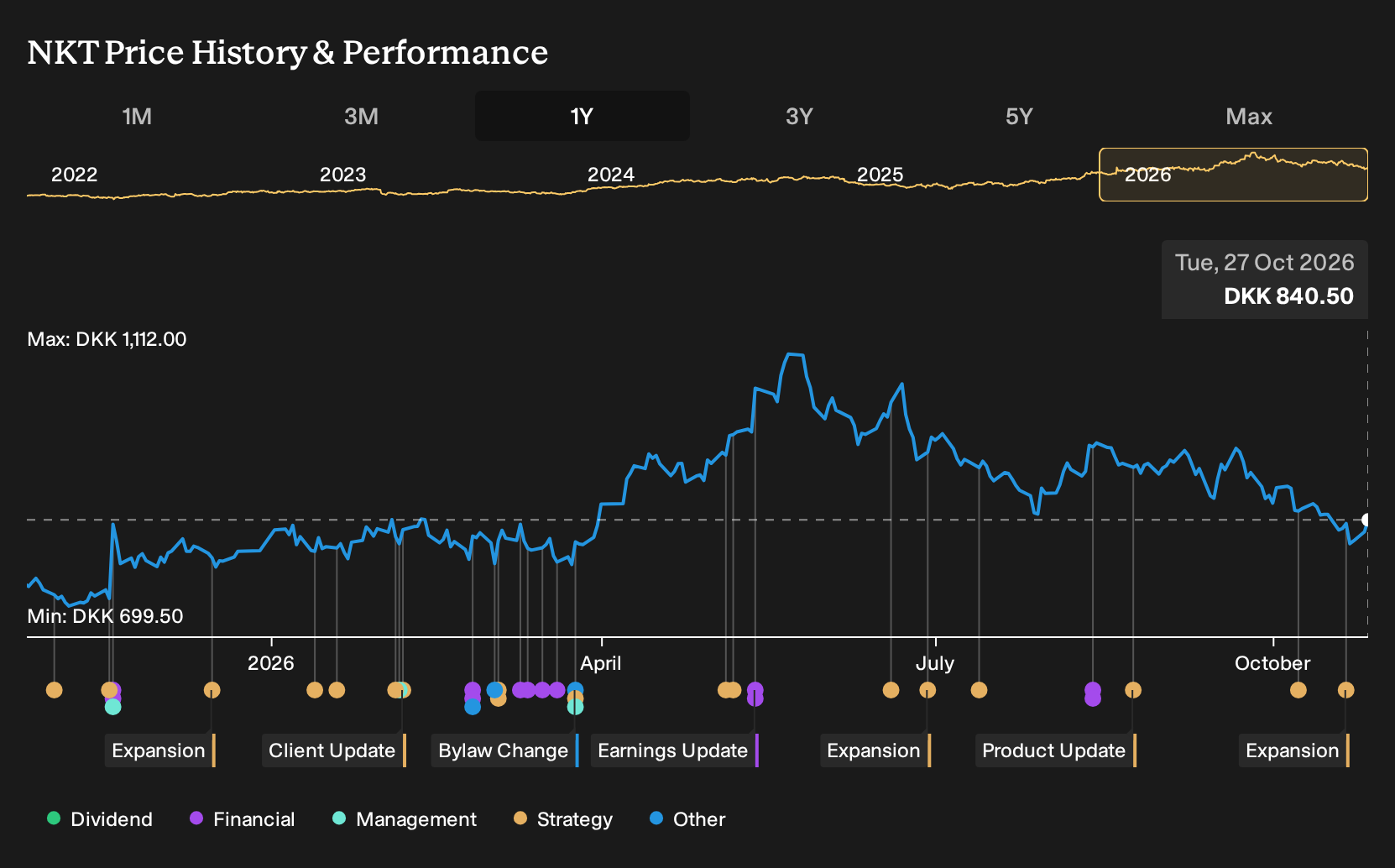Open the Earnings Update event label
This screenshot has width=1395, height=868.
675,750
